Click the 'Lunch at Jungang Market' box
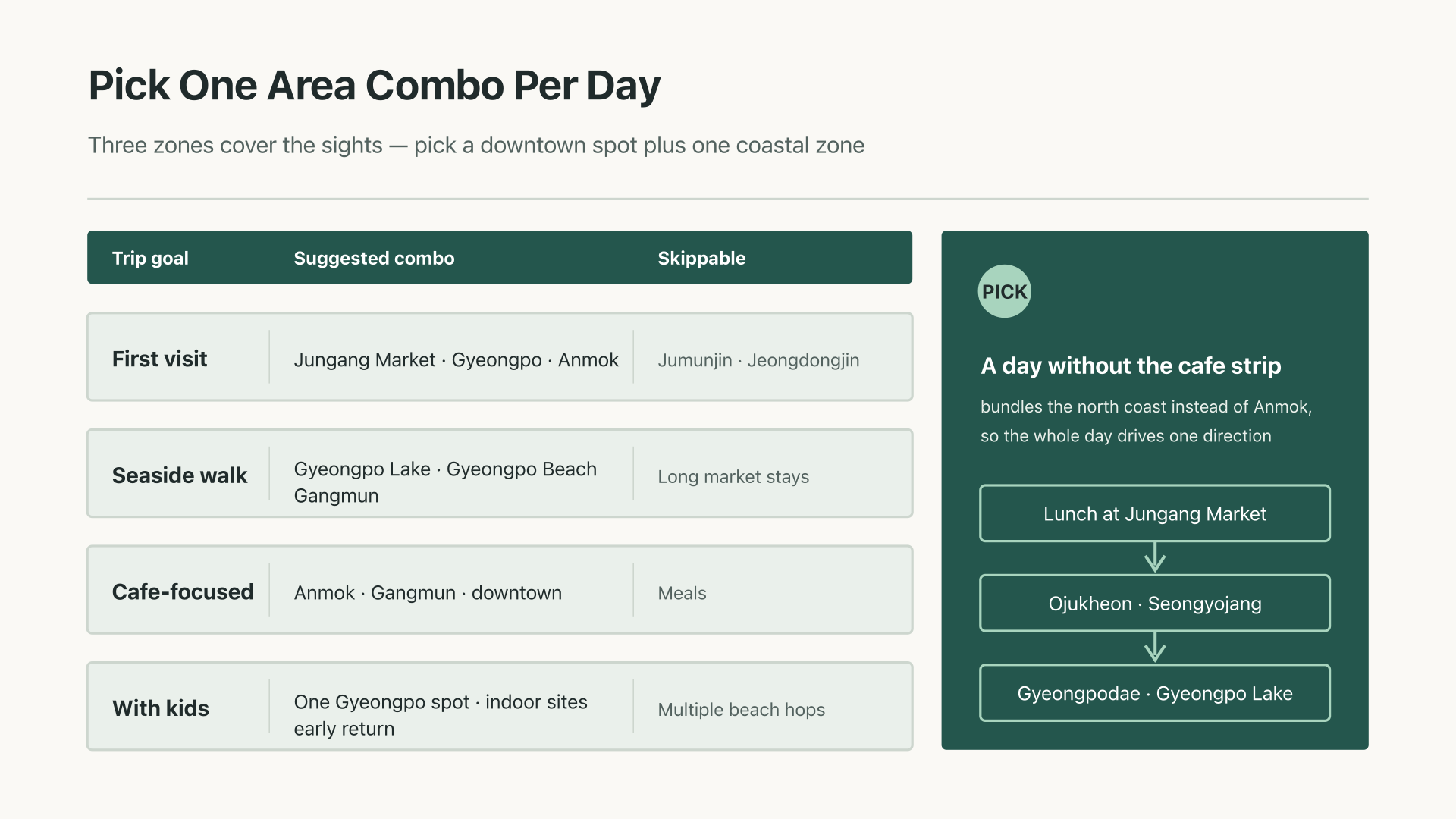1456x819 pixels. click(1155, 513)
